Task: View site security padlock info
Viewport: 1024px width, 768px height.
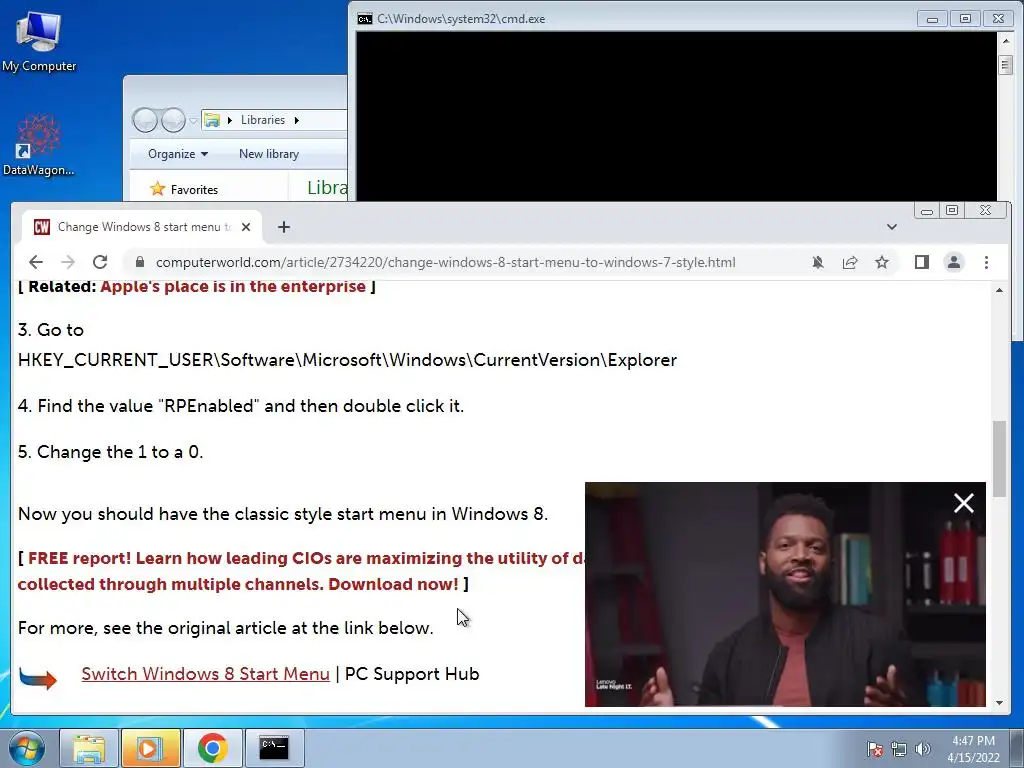Action: [140, 263]
